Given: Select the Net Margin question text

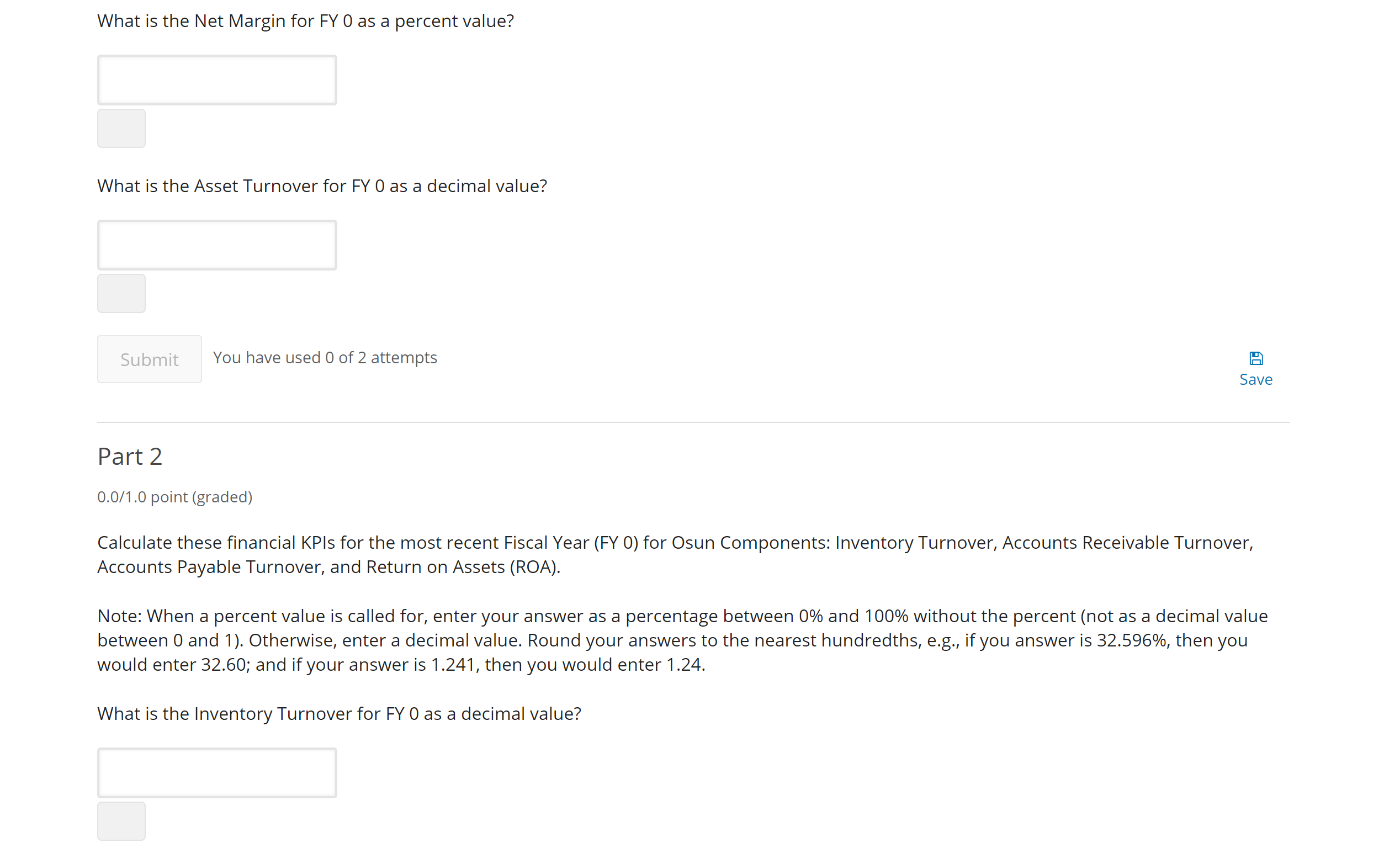Looking at the screenshot, I should point(305,20).
